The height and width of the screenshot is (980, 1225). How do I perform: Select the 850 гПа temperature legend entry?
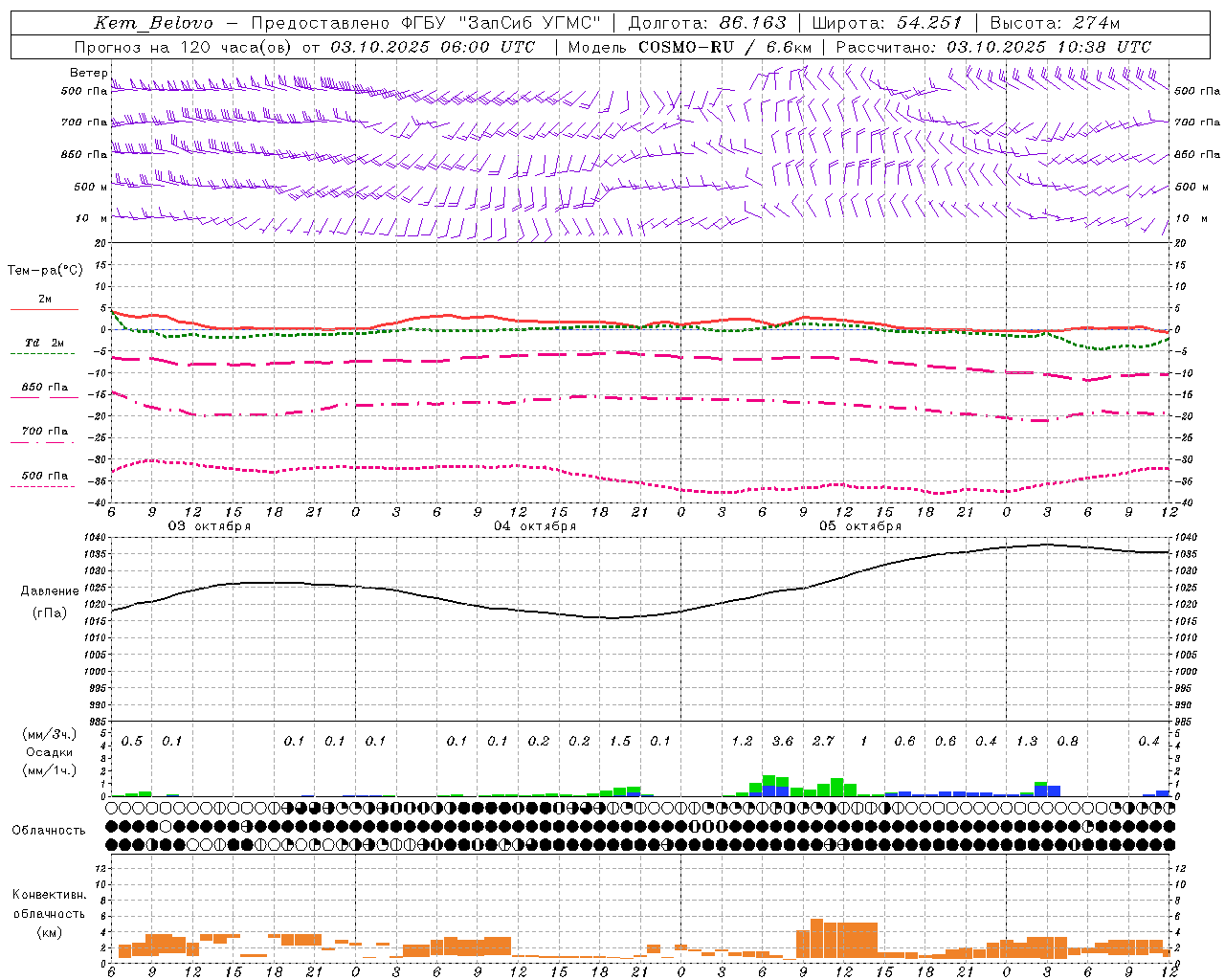pos(45,388)
